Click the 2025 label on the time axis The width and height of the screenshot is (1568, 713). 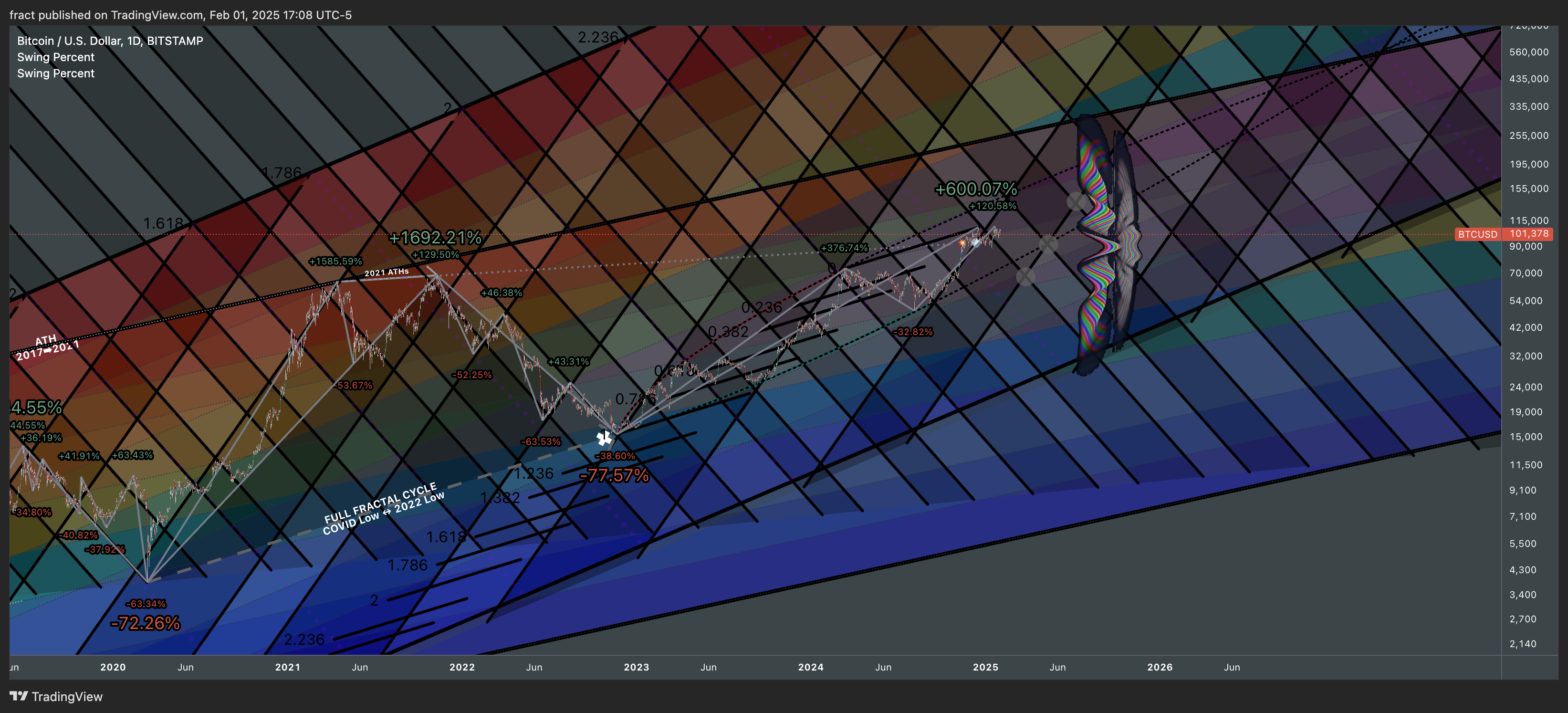[x=985, y=667]
